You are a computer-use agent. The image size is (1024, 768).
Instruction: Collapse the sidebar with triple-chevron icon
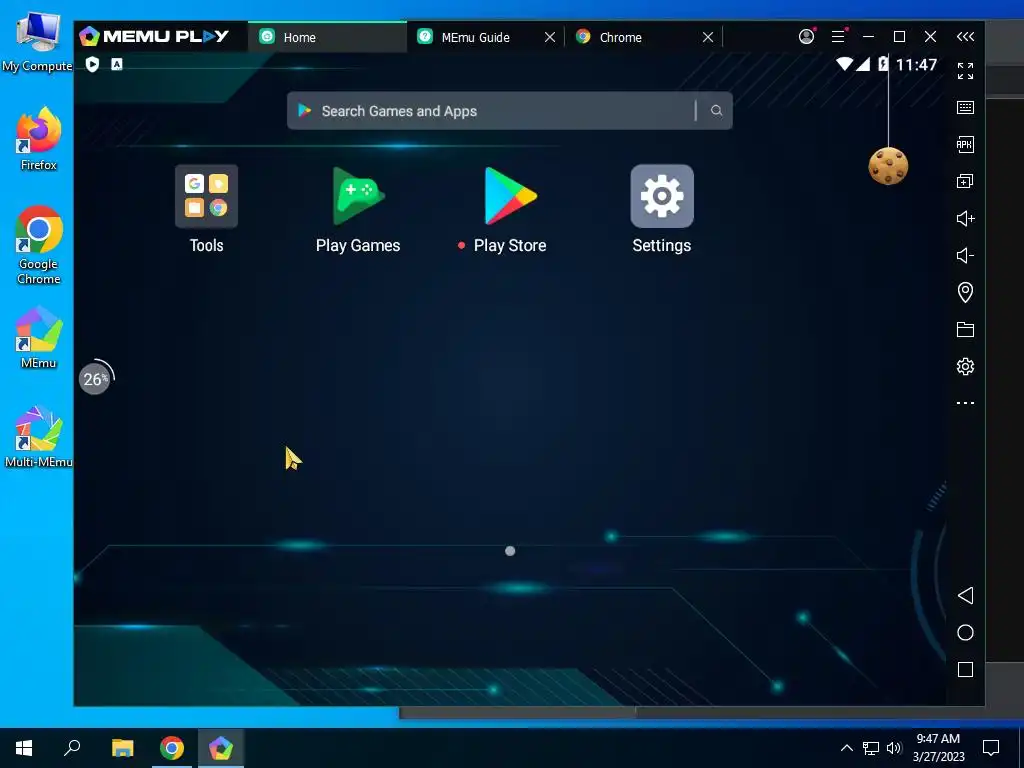pyautogui.click(x=965, y=37)
